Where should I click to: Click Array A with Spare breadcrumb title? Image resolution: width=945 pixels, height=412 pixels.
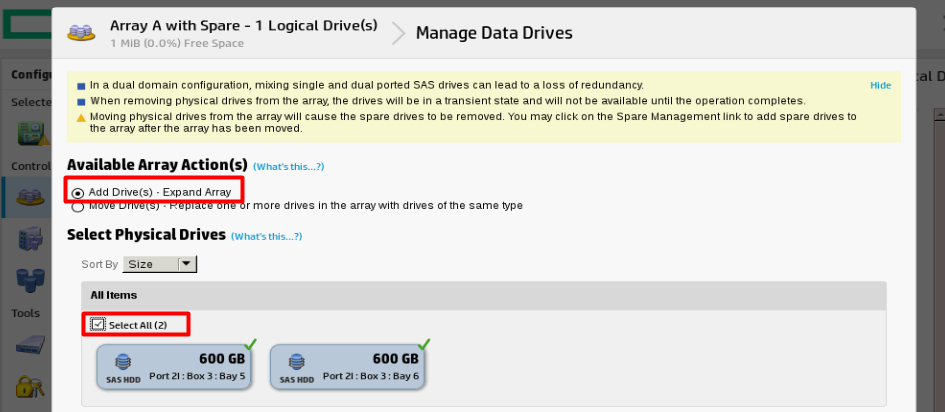point(243,25)
